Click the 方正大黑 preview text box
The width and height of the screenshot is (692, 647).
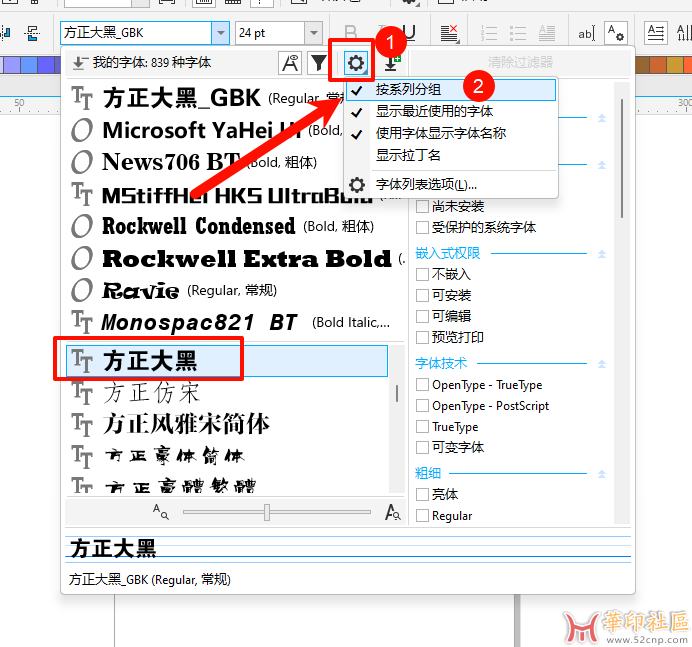pyautogui.click(x=348, y=549)
